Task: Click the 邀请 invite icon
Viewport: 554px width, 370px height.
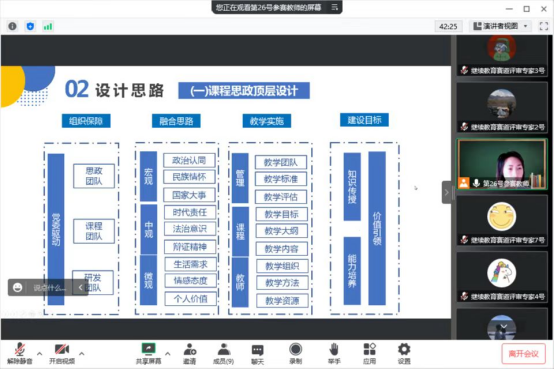Action: (x=190, y=353)
